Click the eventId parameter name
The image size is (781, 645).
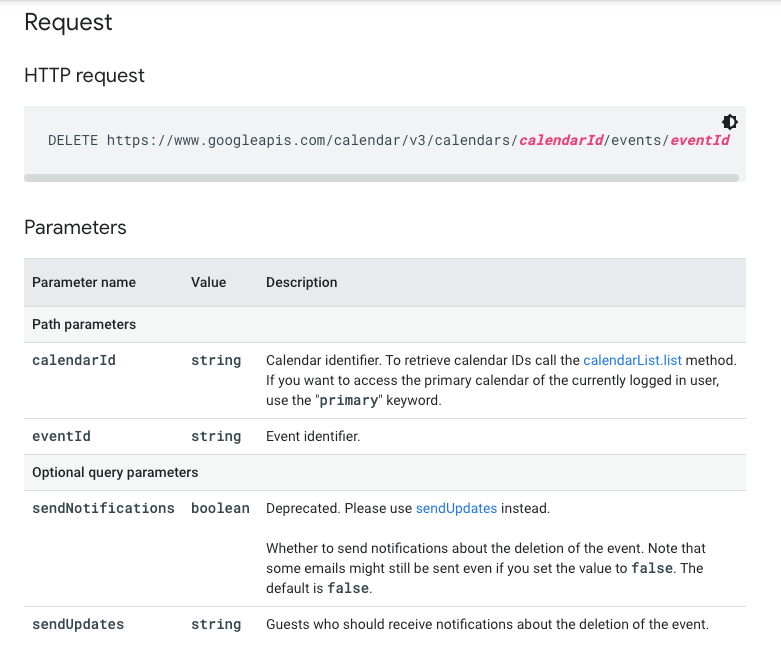click(x=61, y=436)
